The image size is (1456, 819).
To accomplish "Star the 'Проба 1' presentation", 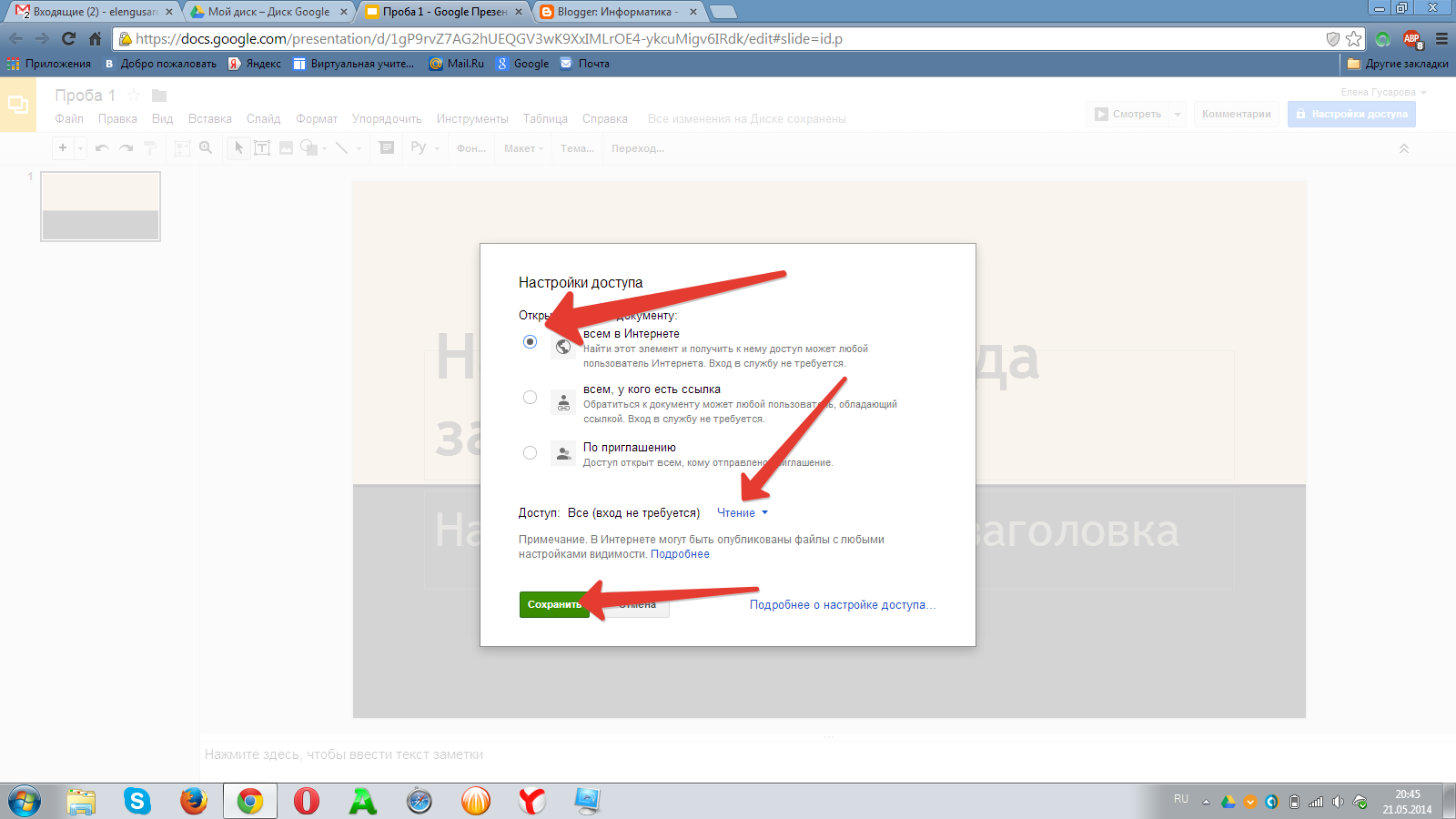I will [134, 96].
